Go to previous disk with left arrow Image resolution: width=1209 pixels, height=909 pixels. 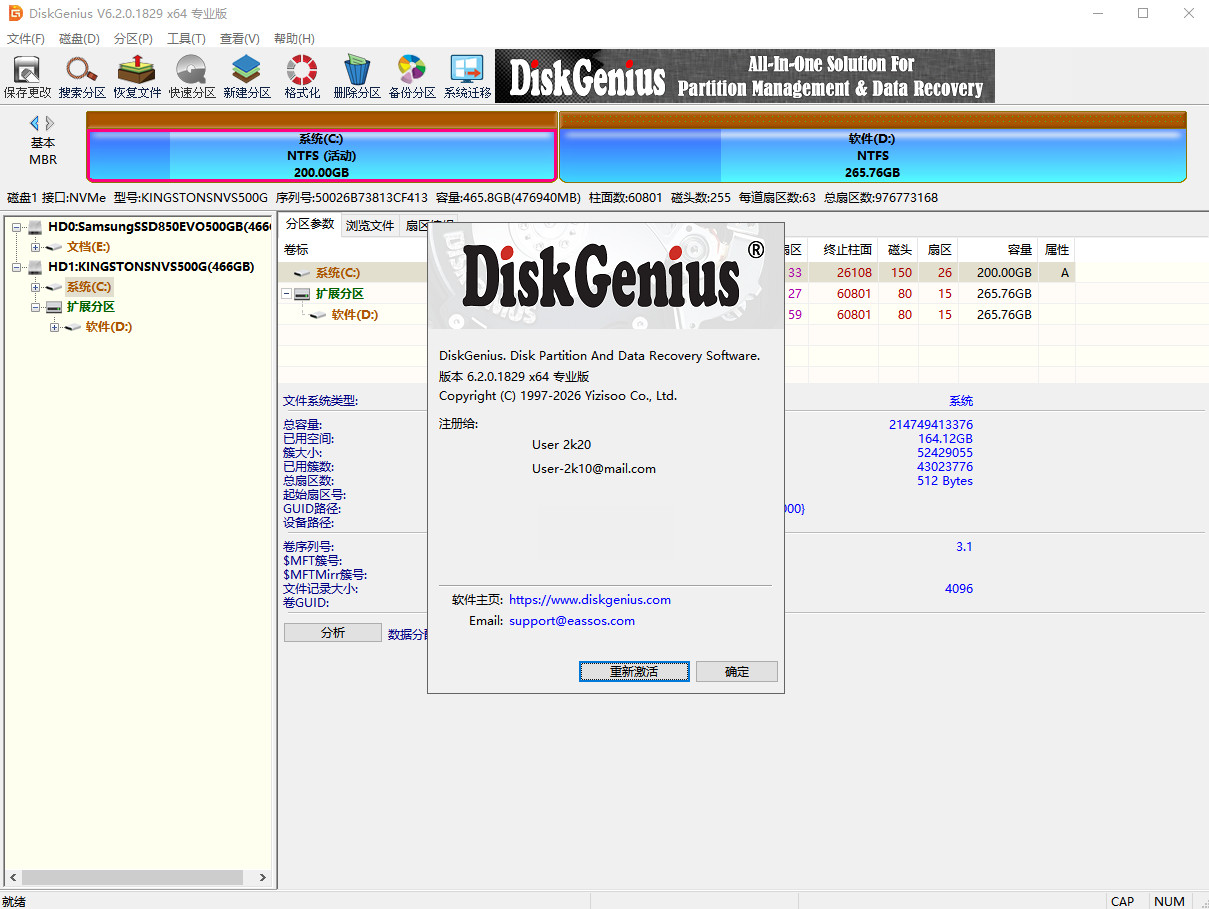34,123
